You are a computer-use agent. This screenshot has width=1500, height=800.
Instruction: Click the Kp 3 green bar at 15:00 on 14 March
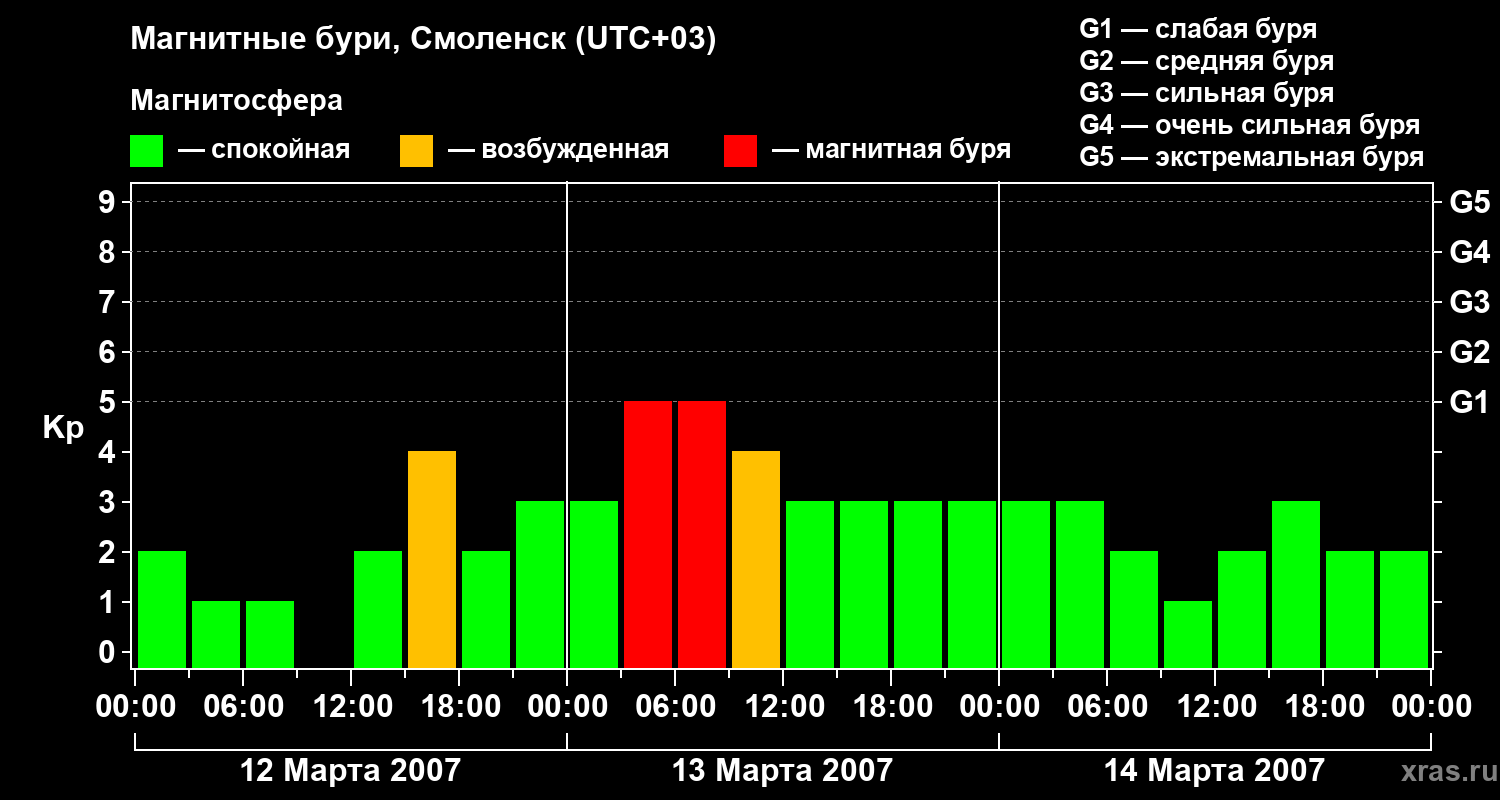click(x=1296, y=584)
